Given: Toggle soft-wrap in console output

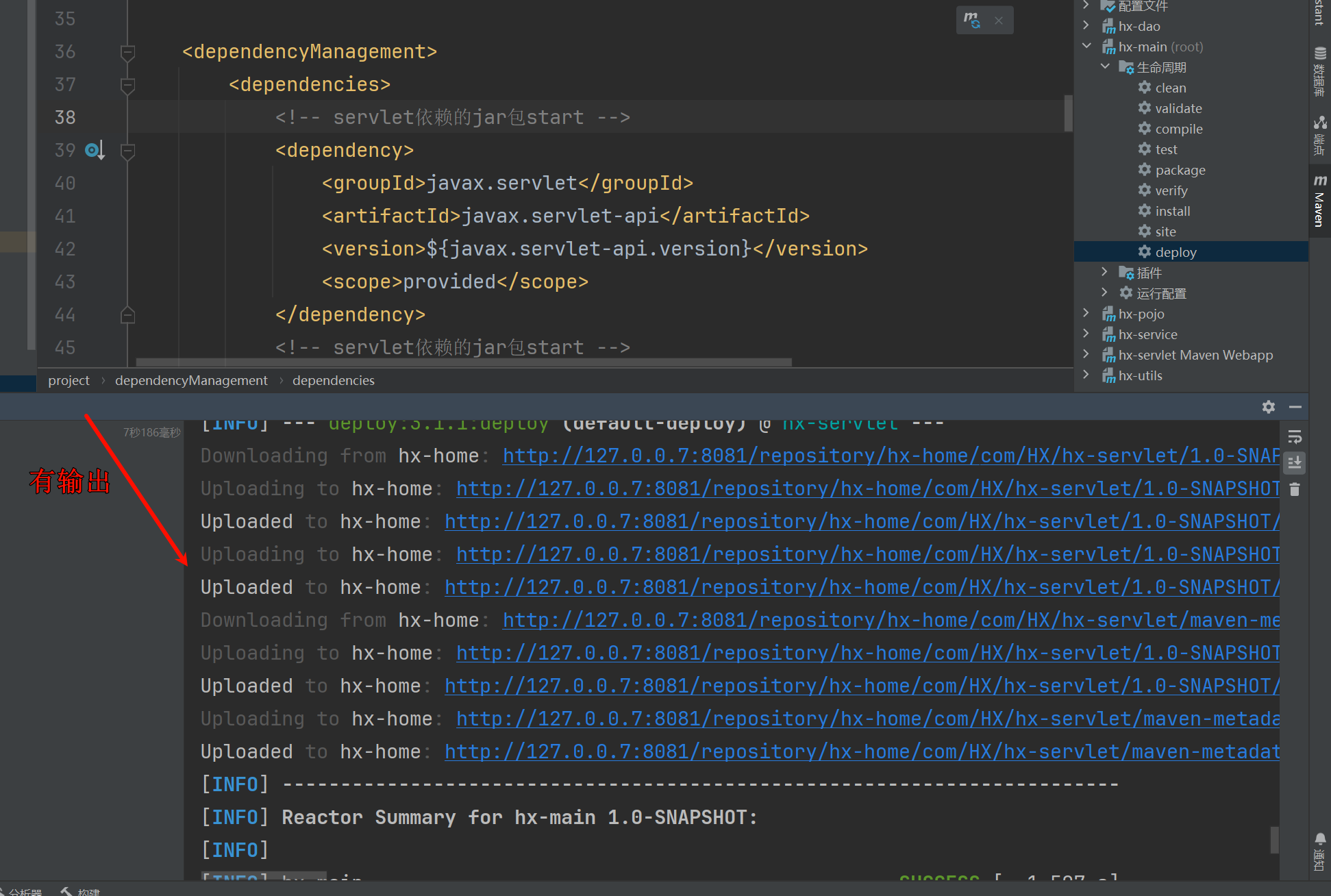Looking at the screenshot, I should 1295,437.
